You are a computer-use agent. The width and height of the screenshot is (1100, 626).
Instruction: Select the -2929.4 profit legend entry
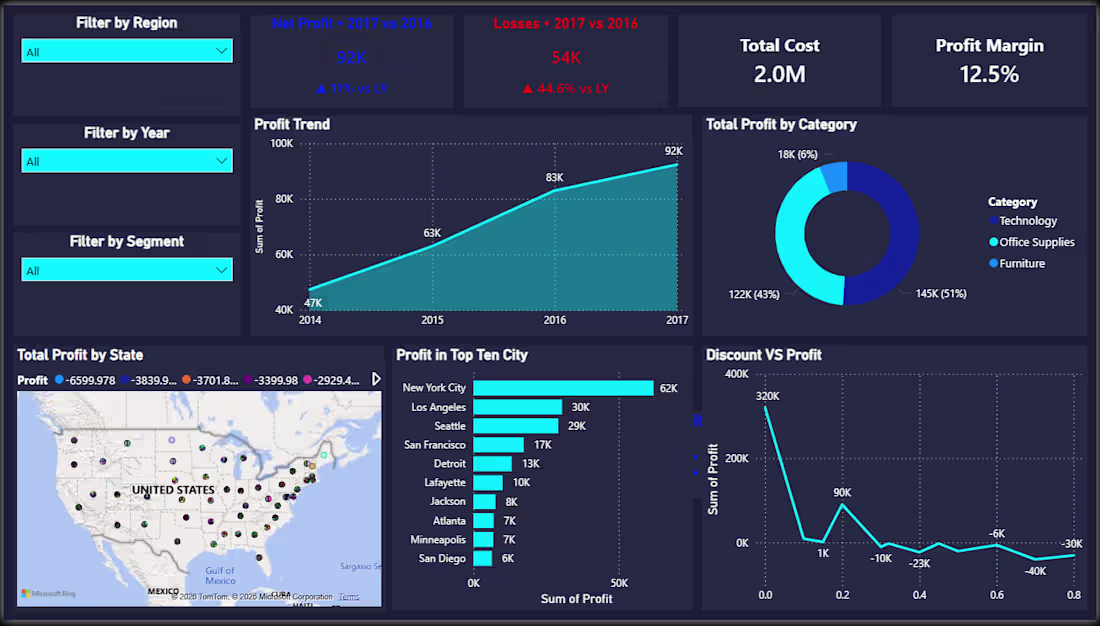331,380
